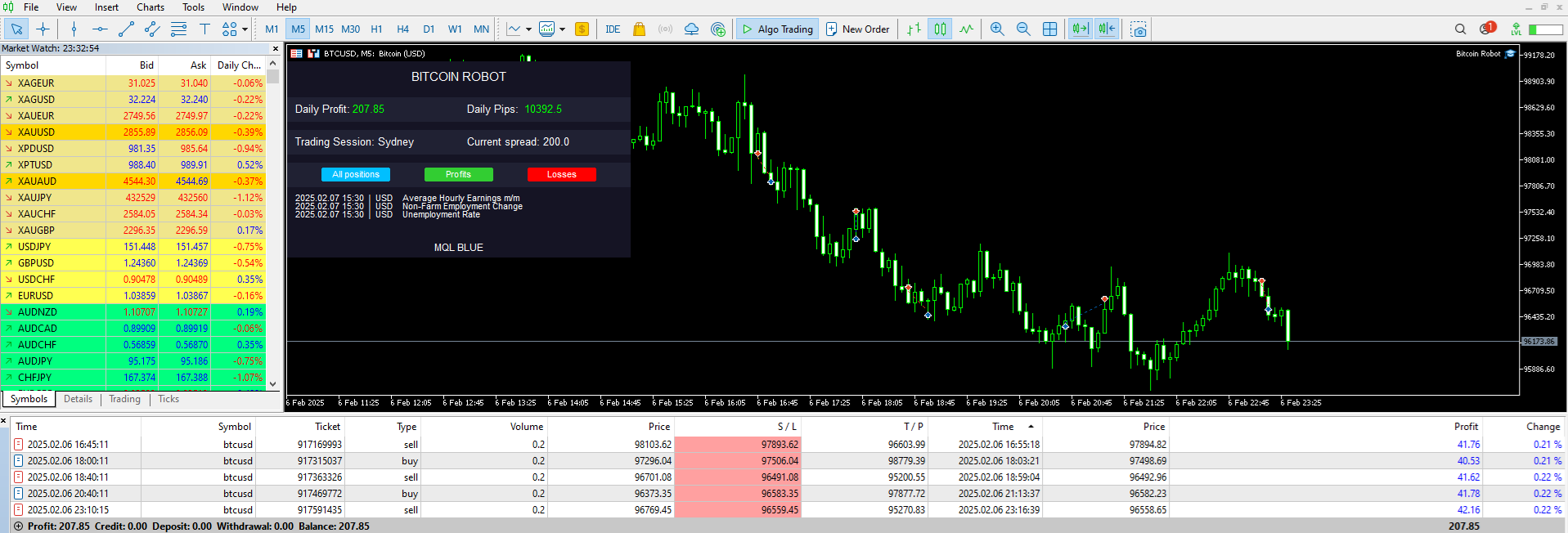This screenshot has height=533, width=1568.
Task: Click the connection status signal bar
Action: (1545, 29)
